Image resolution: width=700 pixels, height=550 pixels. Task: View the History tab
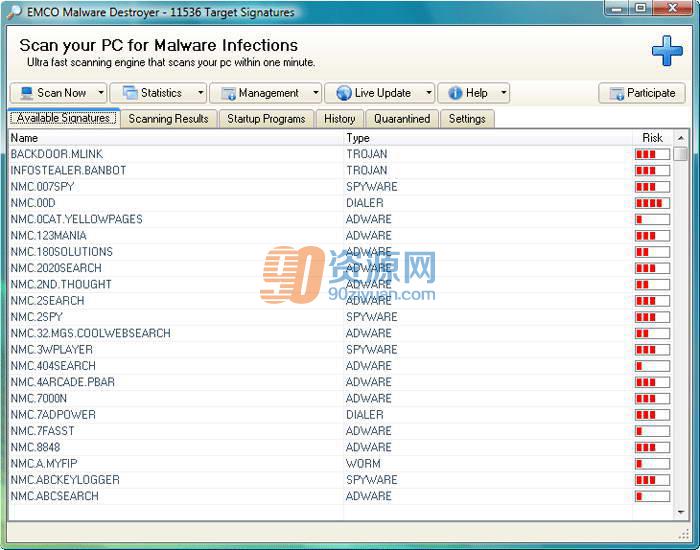(x=339, y=119)
